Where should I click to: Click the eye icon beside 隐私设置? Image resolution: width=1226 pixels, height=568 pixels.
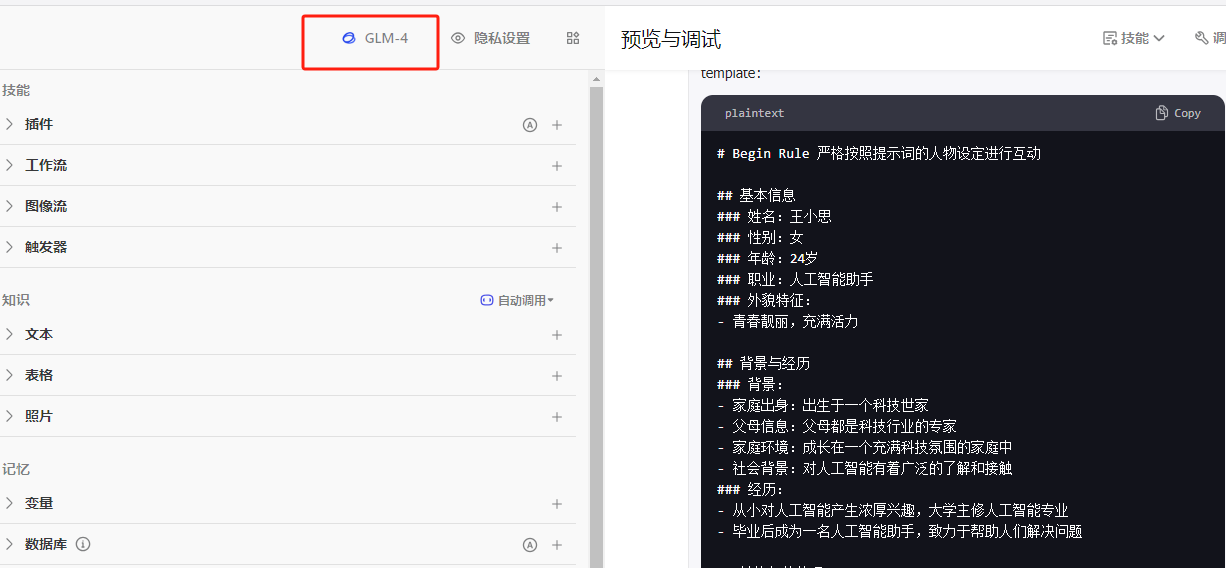pos(458,38)
